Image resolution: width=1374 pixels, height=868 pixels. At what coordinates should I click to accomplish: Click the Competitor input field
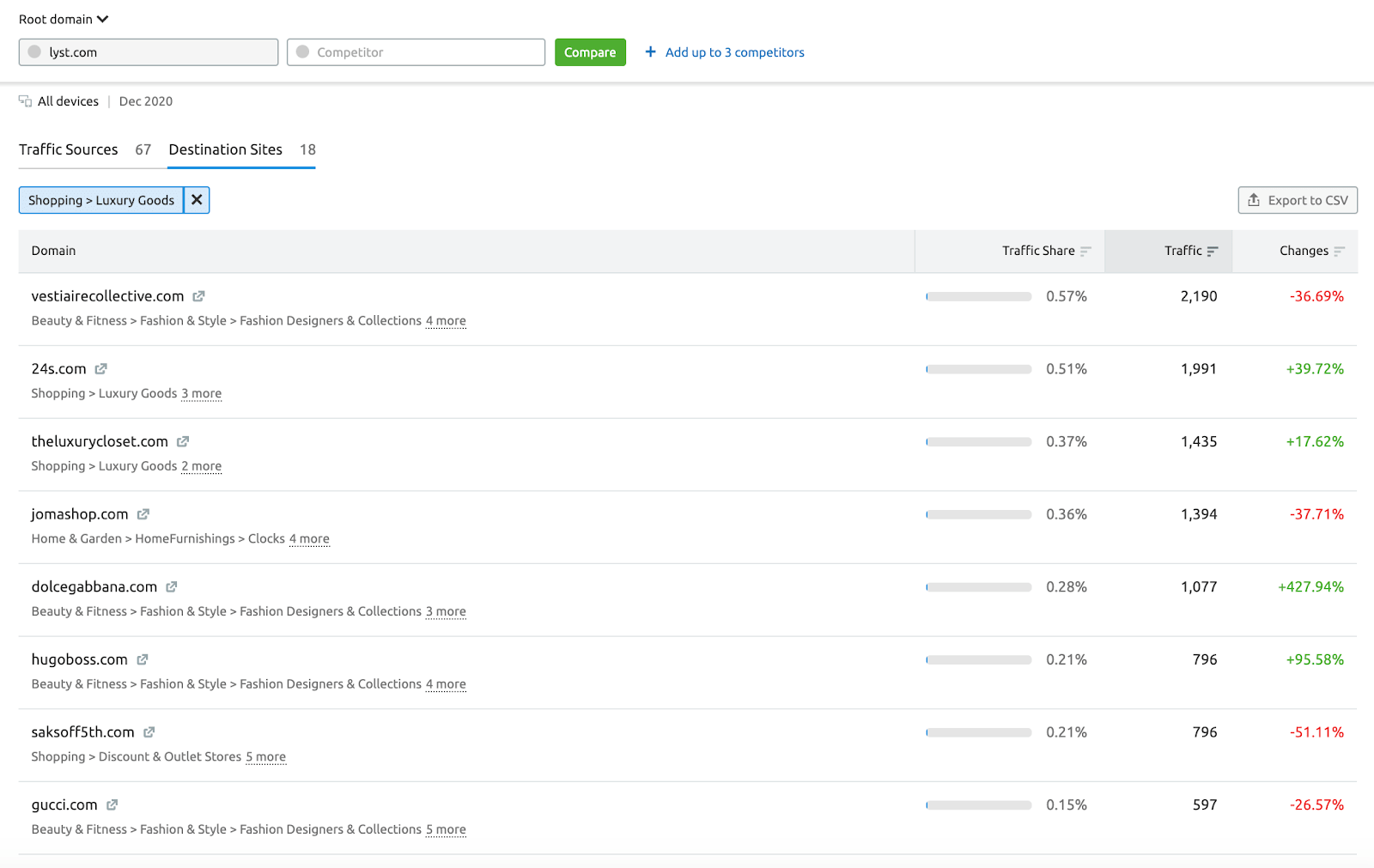point(416,52)
